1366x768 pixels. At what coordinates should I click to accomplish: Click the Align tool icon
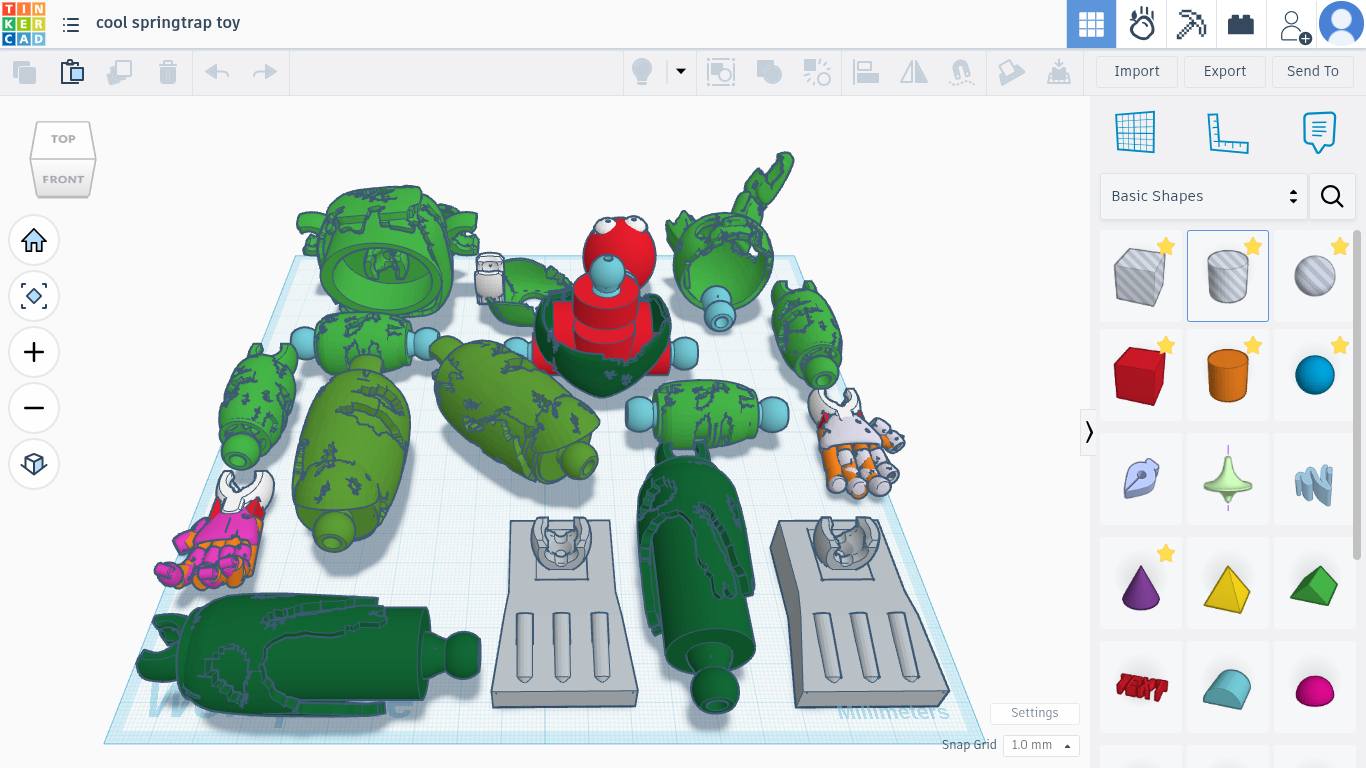point(865,72)
